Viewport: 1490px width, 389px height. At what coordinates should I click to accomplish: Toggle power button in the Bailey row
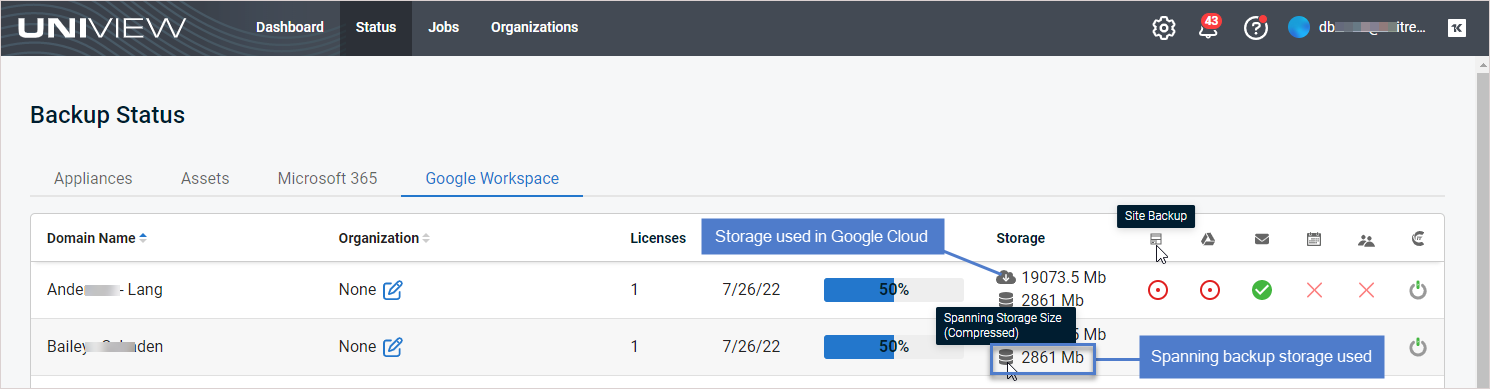point(1417,347)
